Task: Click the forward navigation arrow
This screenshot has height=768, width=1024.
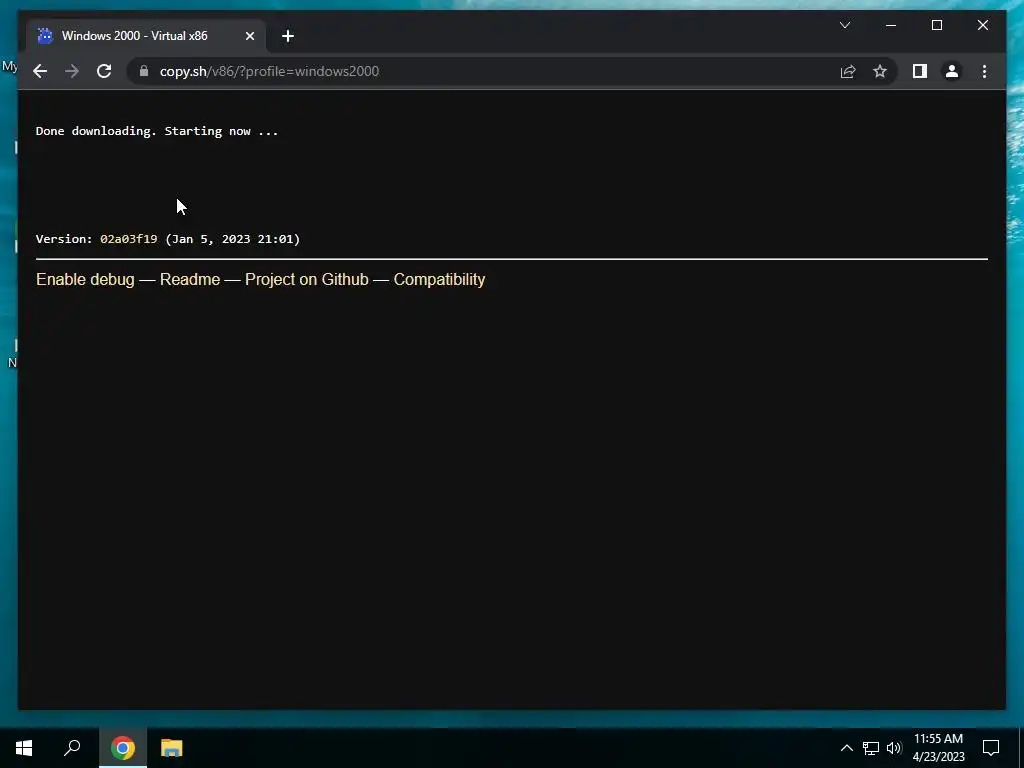Action: [x=72, y=71]
